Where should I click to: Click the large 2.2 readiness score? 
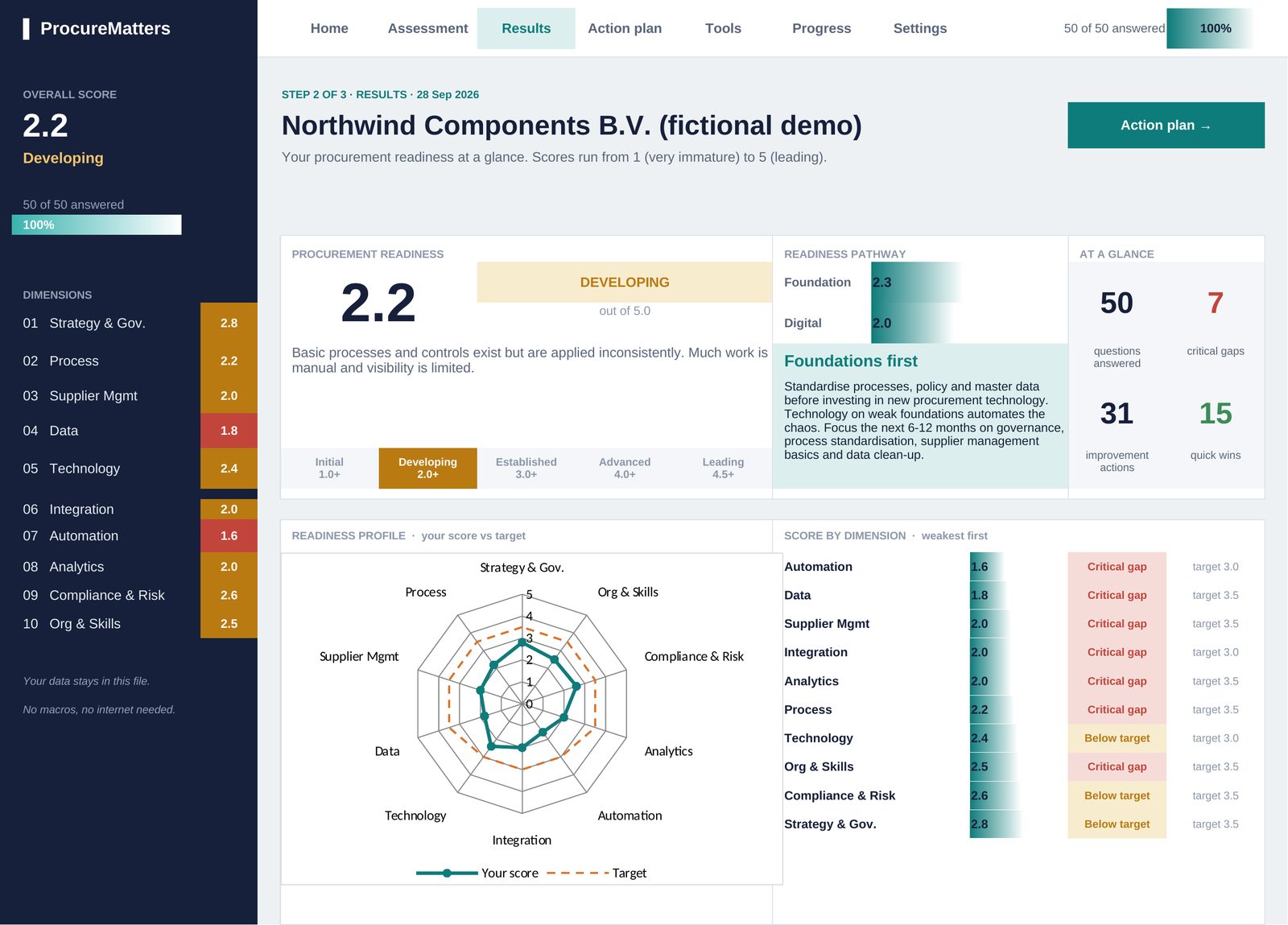click(378, 304)
